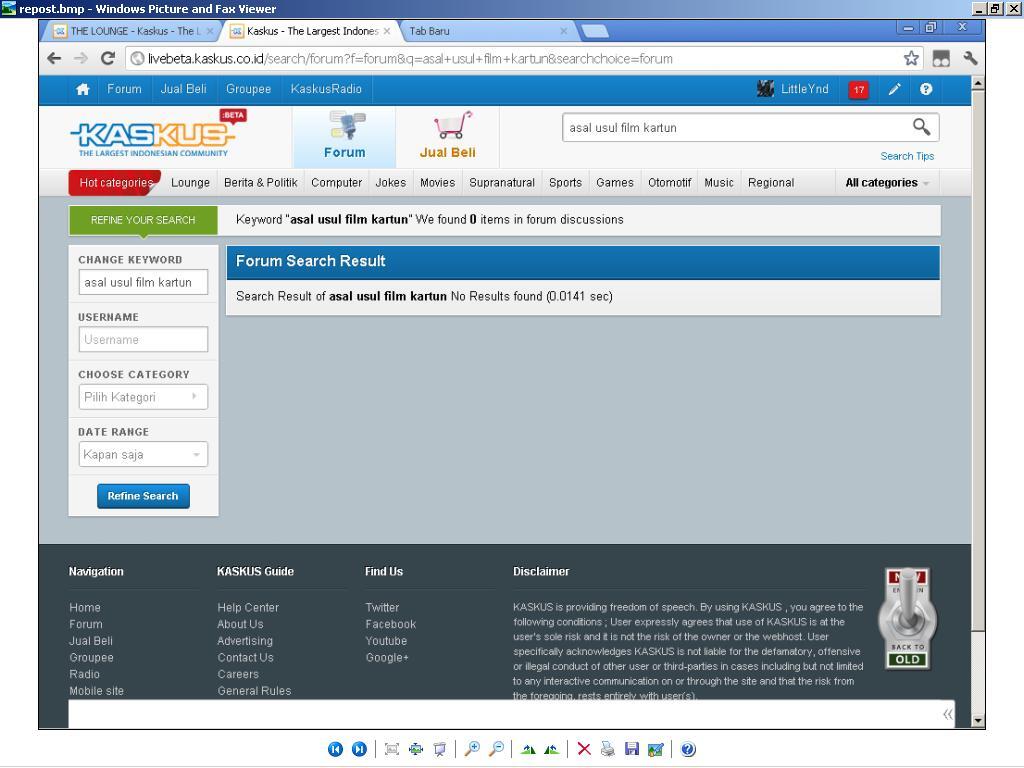
Task: Open the Kapan saja date dropdown
Action: pyautogui.click(x=143, y=455)
